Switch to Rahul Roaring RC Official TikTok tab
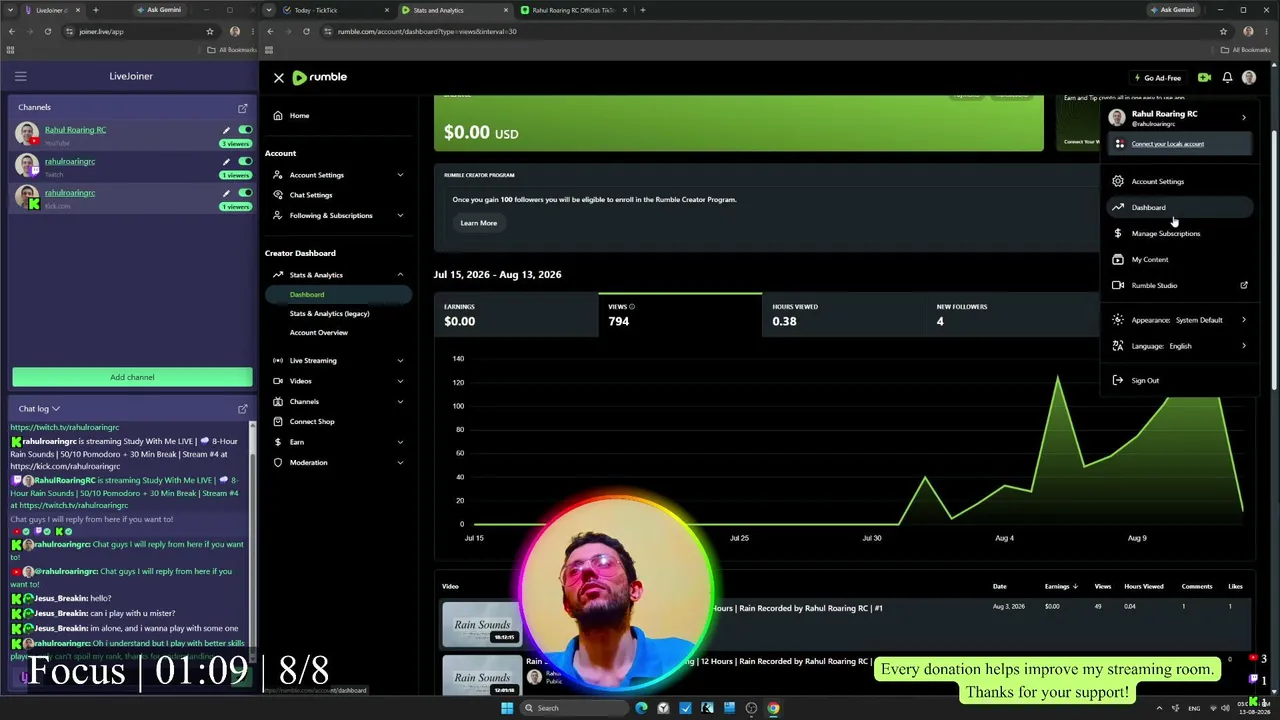The image size is (1280, 720). tap(572, 10)
